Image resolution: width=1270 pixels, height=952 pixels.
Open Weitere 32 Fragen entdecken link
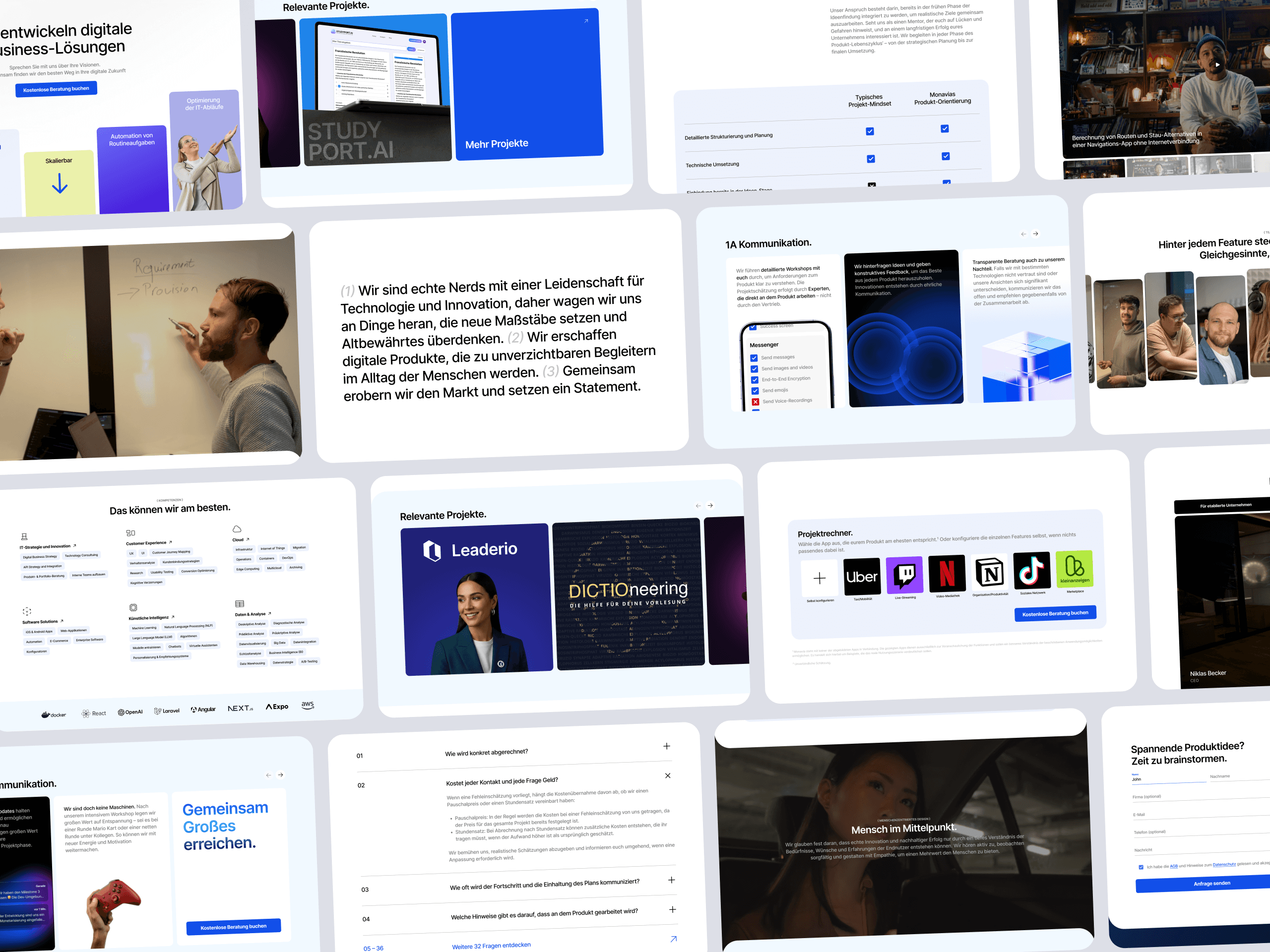pyautogui.click(x=492, y=946)
